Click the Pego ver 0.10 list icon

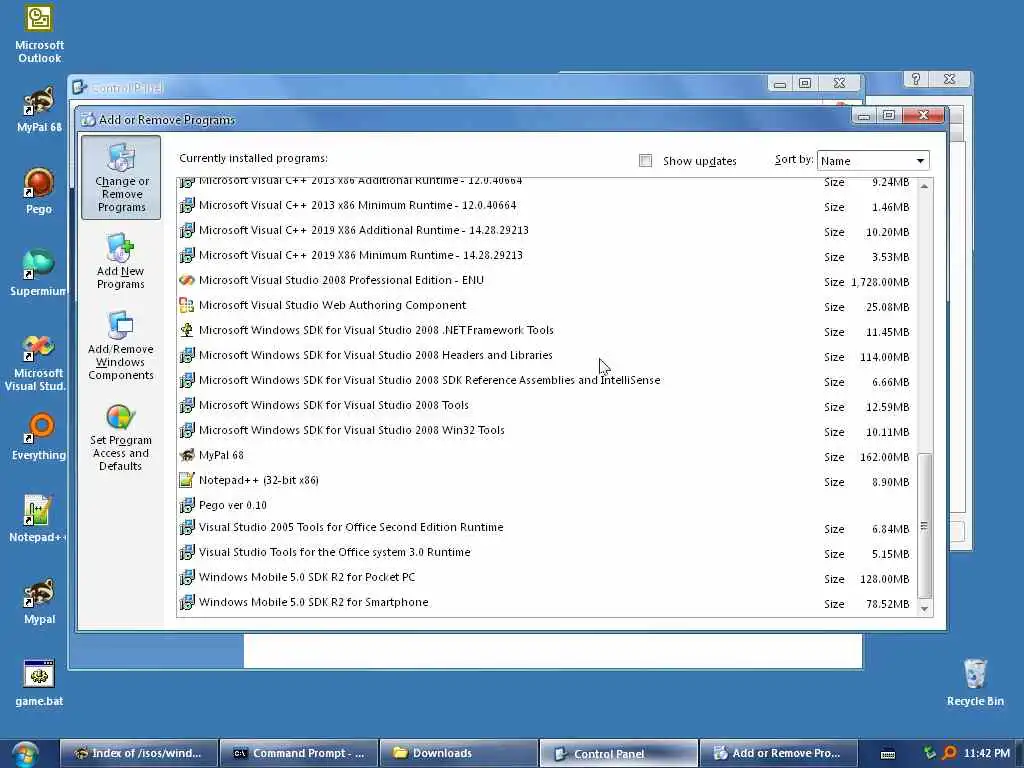coord(187,505)
